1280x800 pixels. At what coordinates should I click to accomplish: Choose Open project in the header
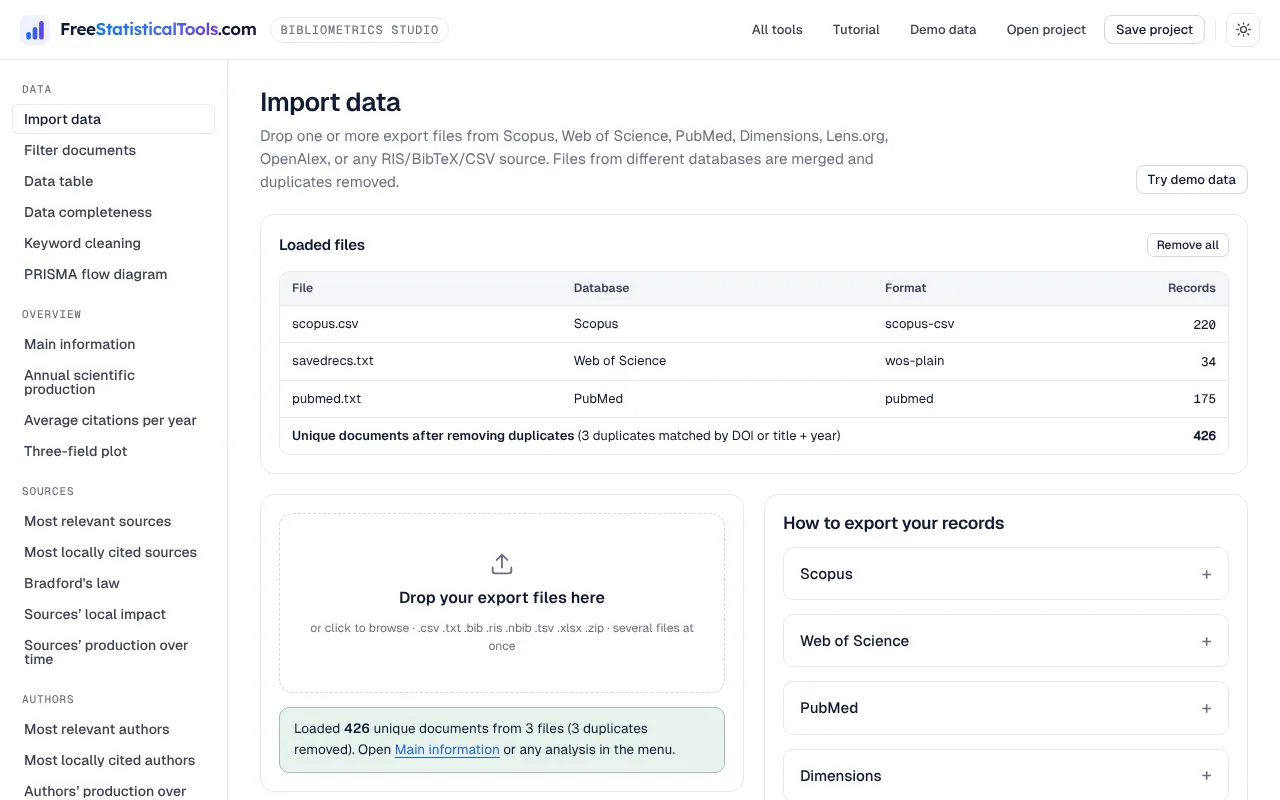(1046, 30)
